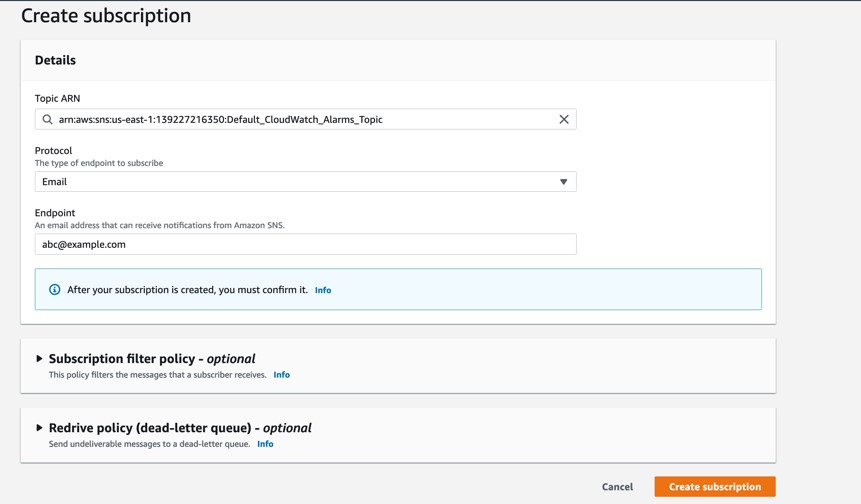
Task: Open Info link for dead-letter queue description
Action: (x=265, y=444)
